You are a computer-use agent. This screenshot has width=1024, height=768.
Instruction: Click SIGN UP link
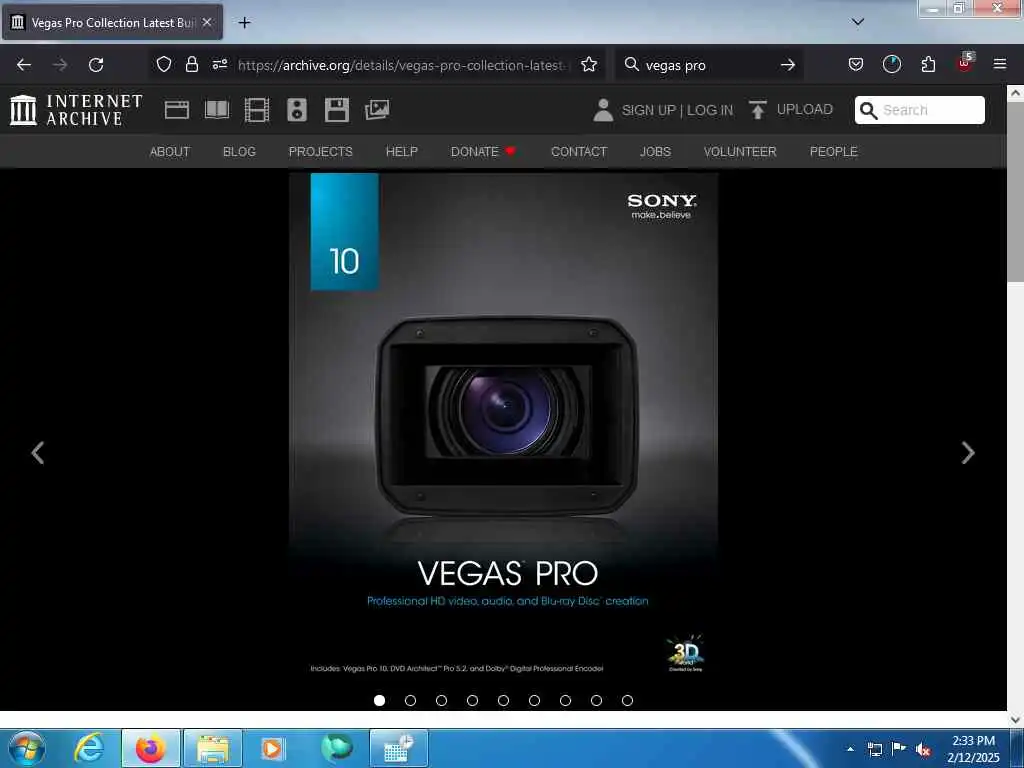pos(648,110)
